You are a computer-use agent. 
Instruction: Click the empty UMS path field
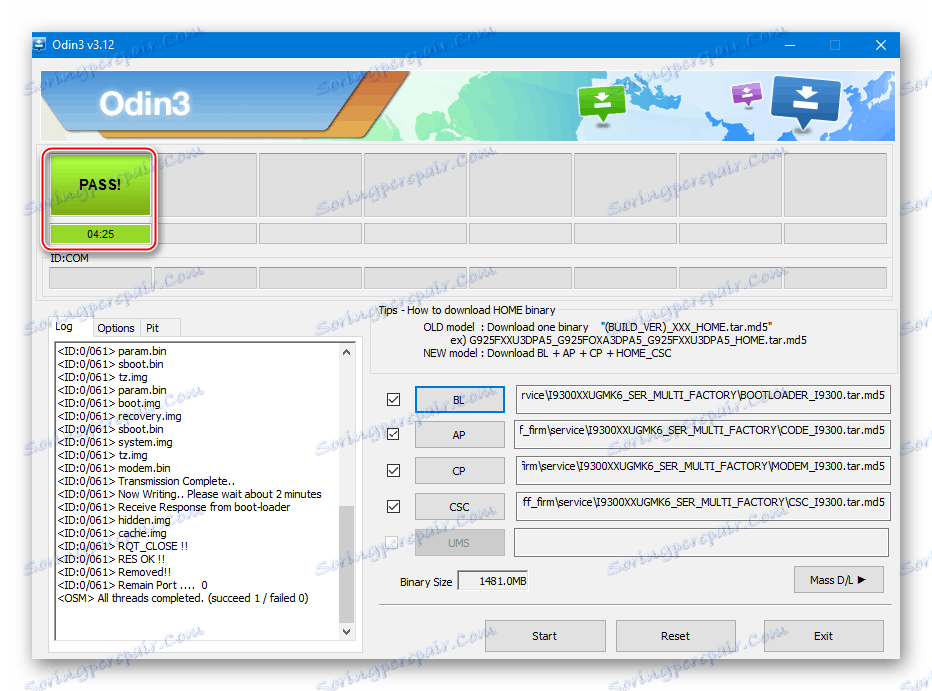tap(702, 542)
